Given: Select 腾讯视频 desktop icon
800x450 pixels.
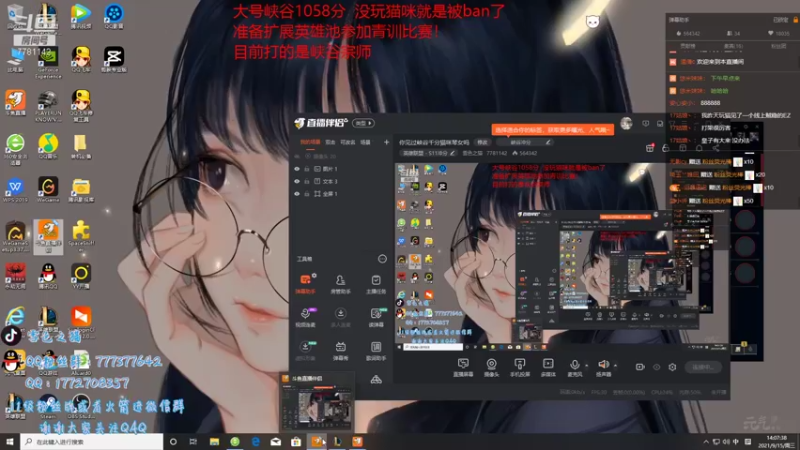Looking at the screenshot, I should point(81,17).
